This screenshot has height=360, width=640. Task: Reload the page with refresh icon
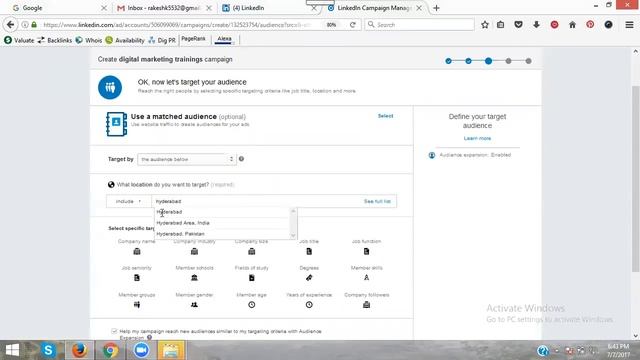click(353, 24)
